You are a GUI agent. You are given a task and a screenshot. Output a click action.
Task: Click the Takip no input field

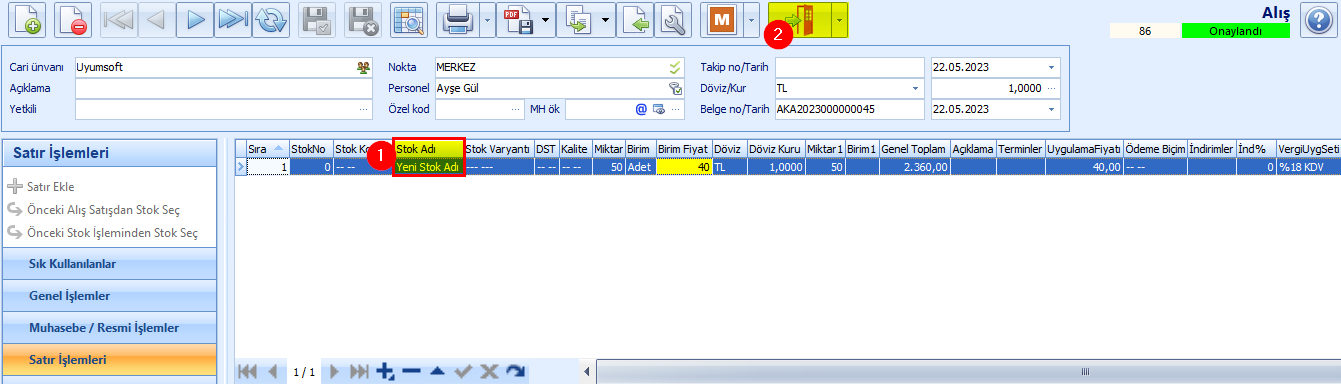click(849, 67)
